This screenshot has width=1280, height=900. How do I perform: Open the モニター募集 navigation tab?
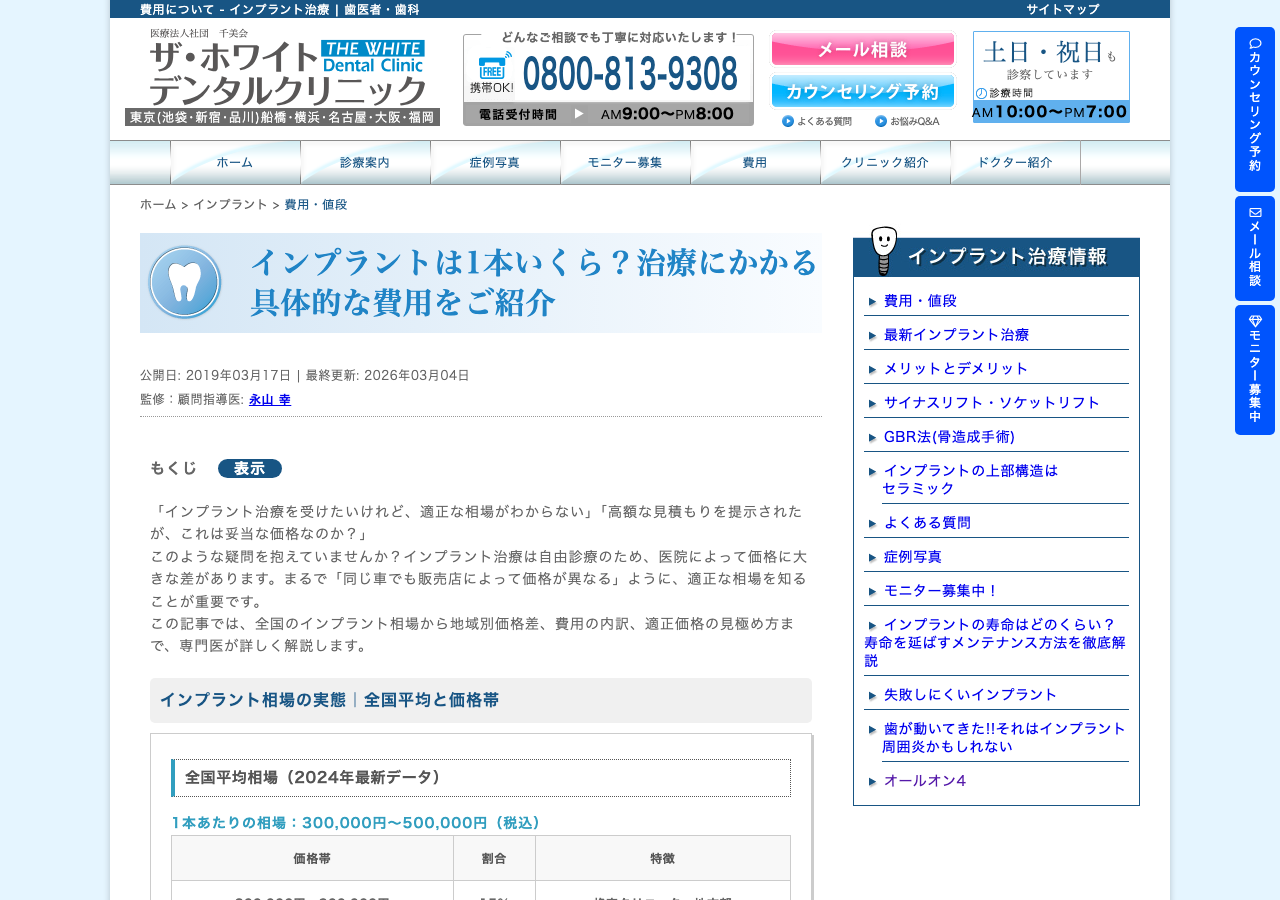[x=625, y=162]
